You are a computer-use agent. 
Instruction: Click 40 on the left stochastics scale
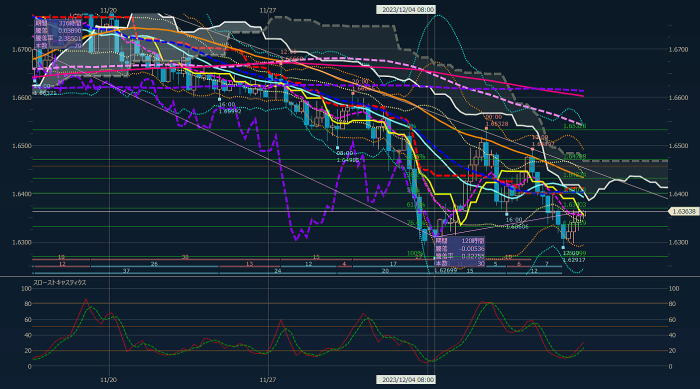click(28, 335)
